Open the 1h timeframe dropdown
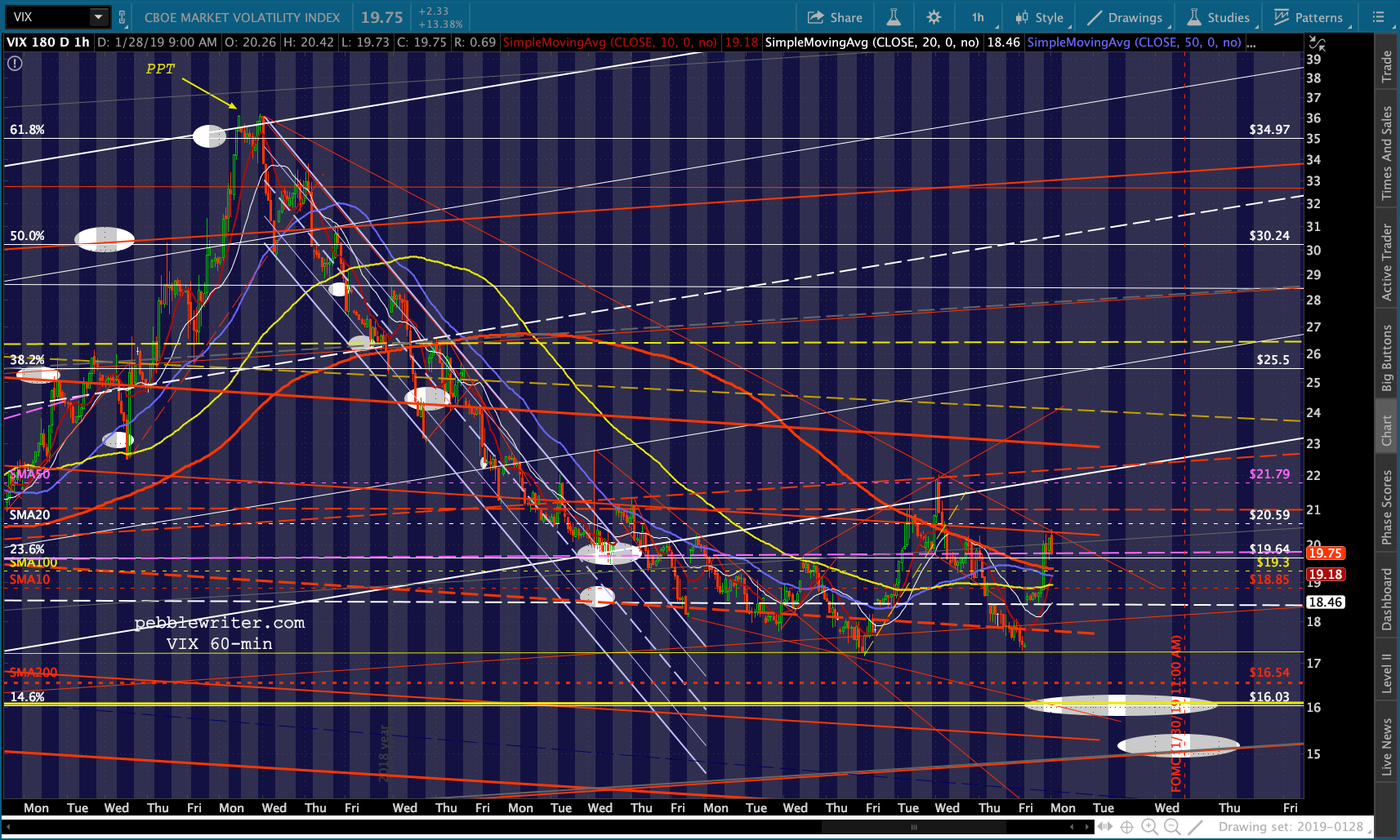 tap(978, 17)
